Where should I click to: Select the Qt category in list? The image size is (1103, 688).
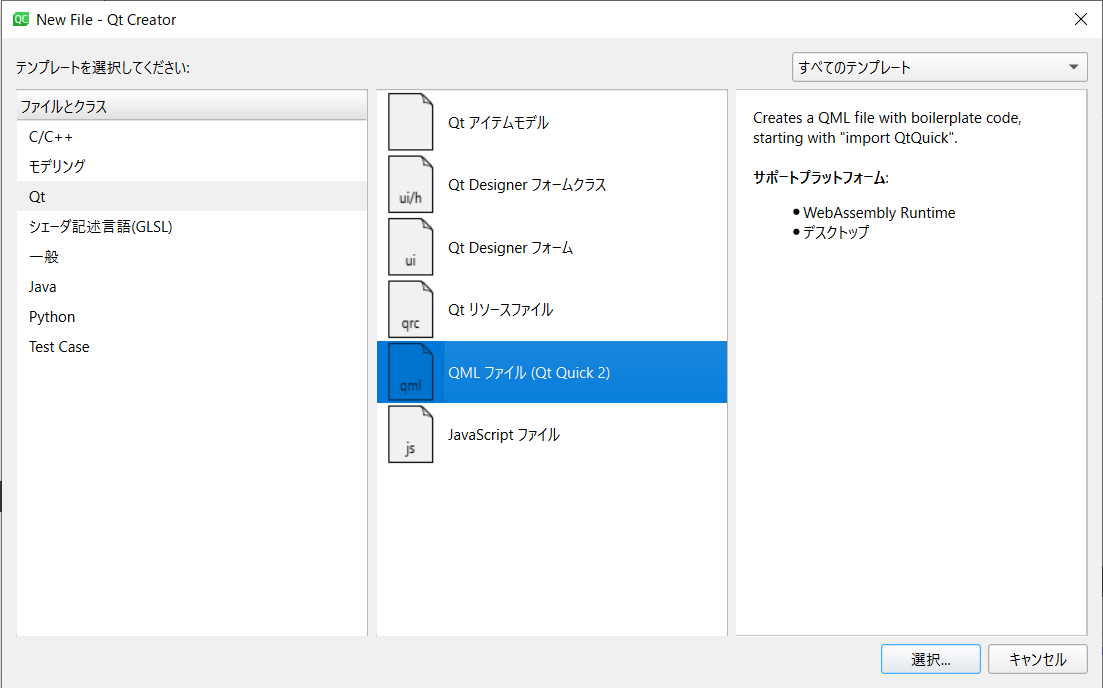pos(38,197)
